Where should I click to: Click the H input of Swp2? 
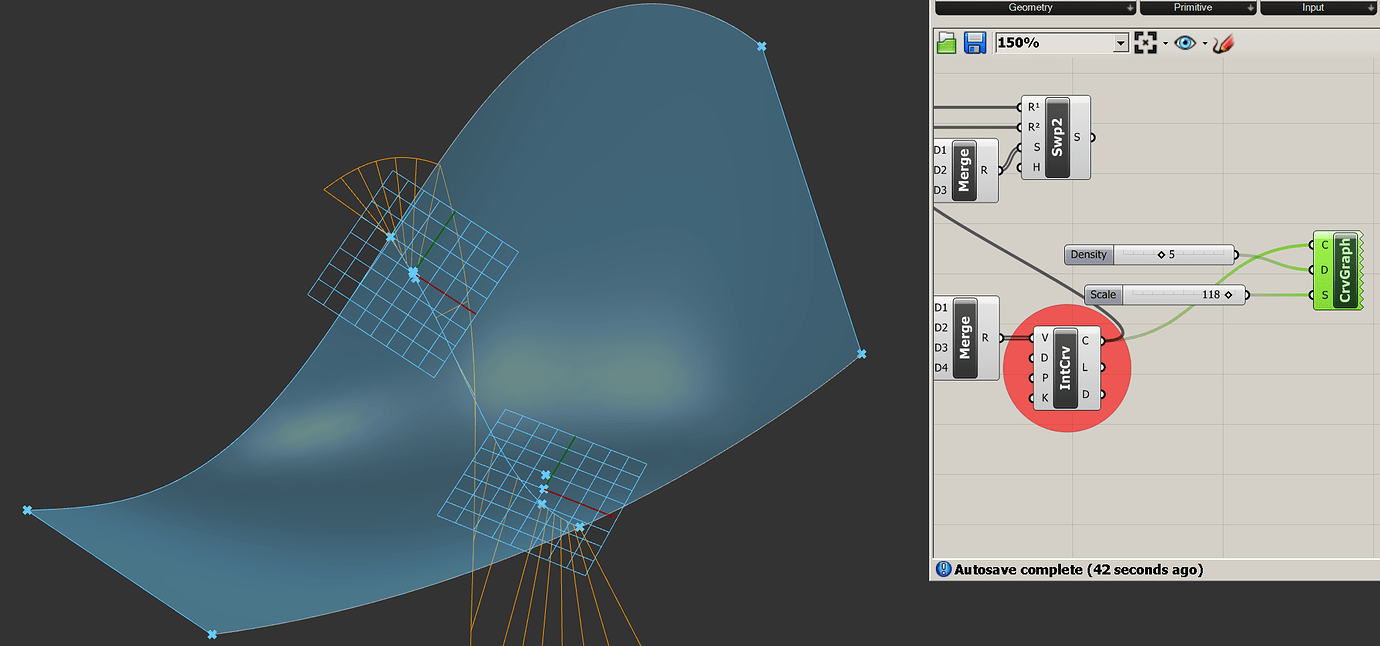click(1019, 167)
